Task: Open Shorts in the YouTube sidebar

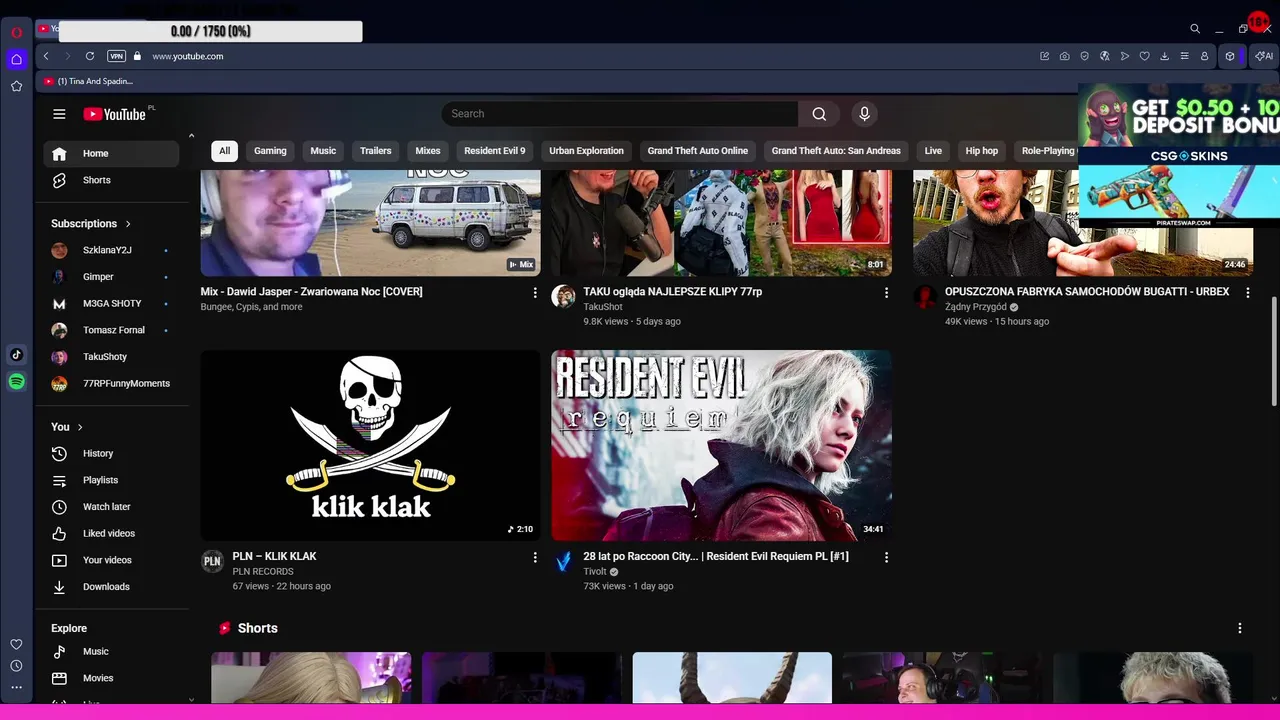Action: click(x=111, y=180)
